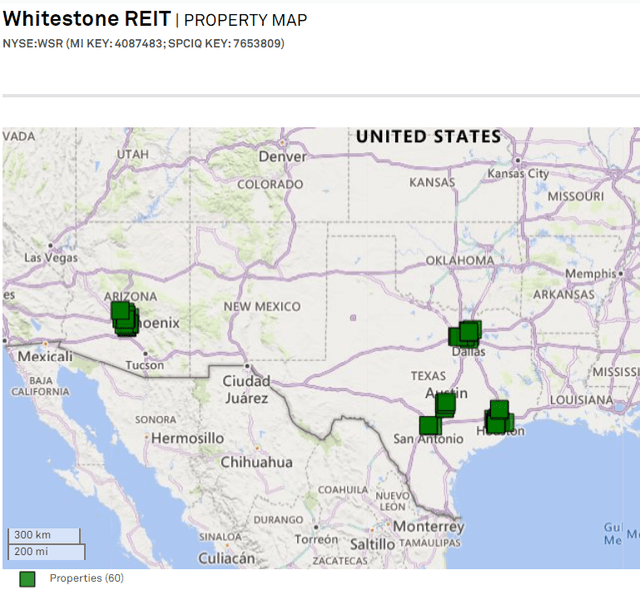The width and height of the screenshot is (640, 590).
Task: Click the COAHUILA state label
Action: coord(343,490)
